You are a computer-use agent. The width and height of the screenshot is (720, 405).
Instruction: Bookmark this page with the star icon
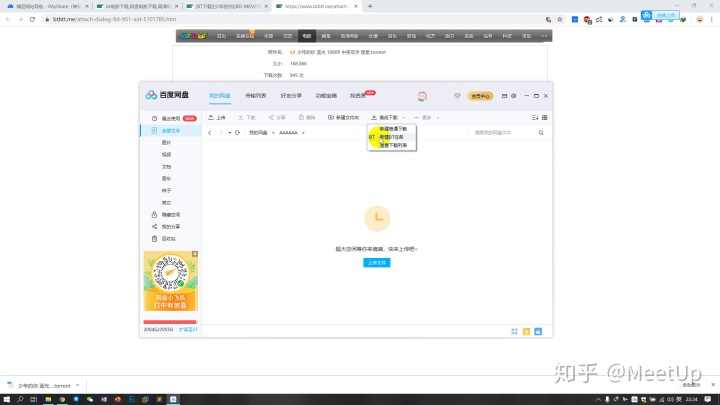tap(560, 19)
